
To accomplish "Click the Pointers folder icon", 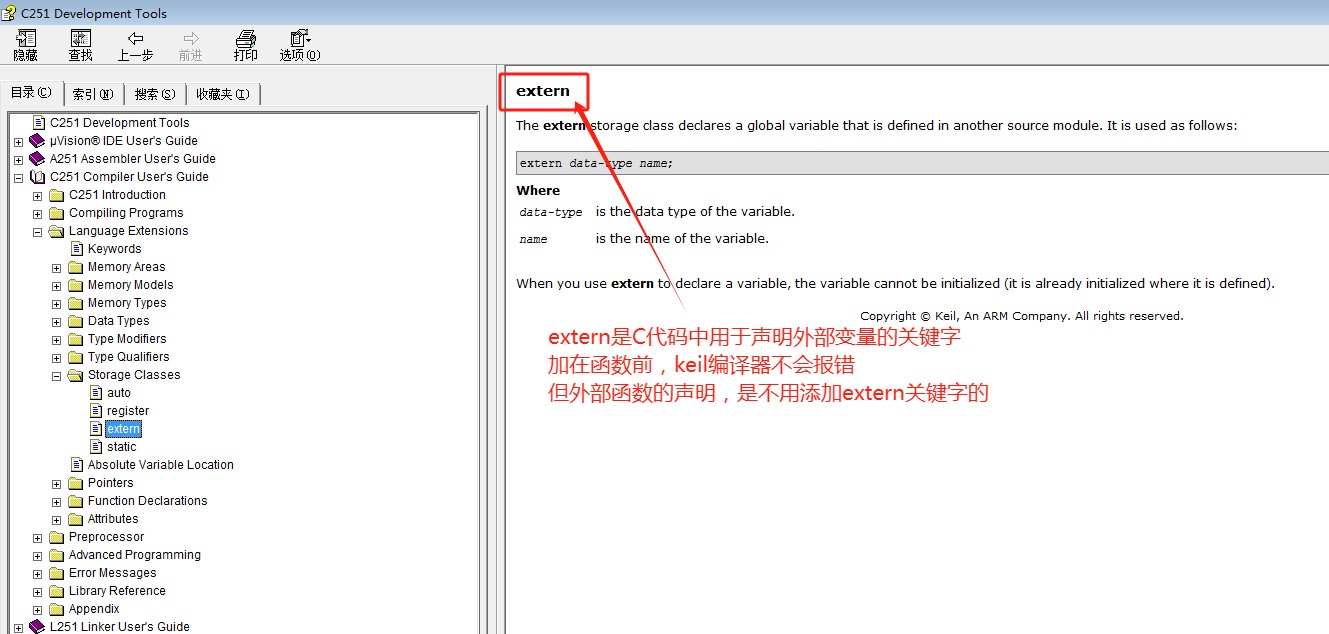I will point(75,483).
